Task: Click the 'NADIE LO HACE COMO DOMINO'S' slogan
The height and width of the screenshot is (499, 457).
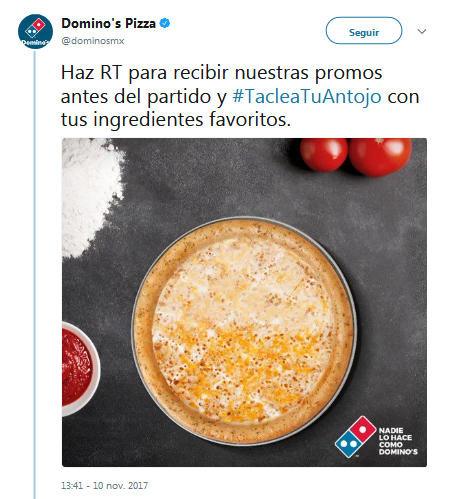Action: pos(398,441)
